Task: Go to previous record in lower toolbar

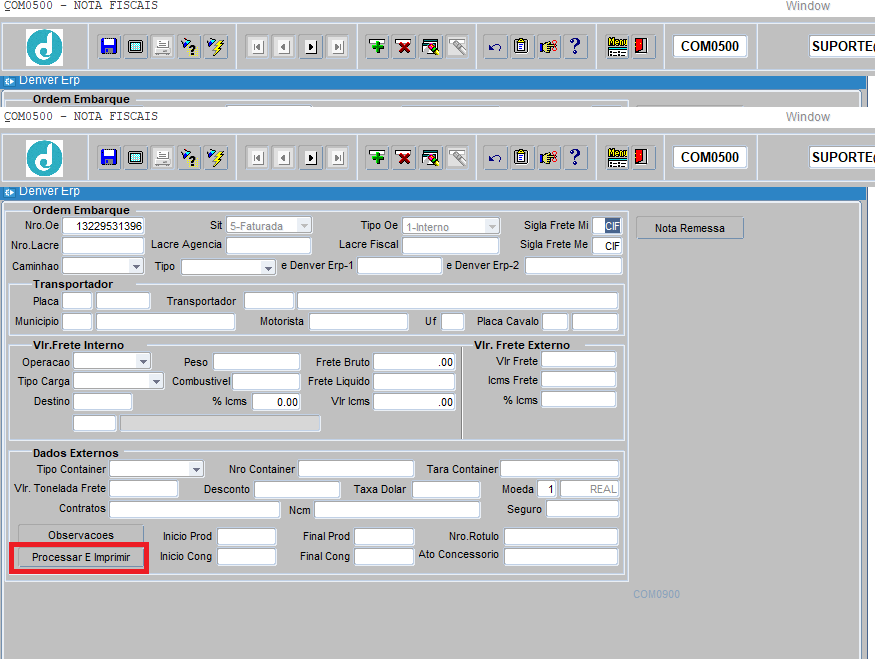Action: [x=284, y=158]
